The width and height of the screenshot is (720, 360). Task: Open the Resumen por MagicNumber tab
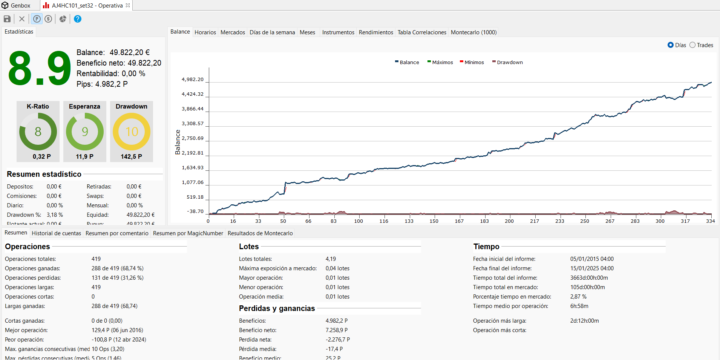(x=188, y=233)
